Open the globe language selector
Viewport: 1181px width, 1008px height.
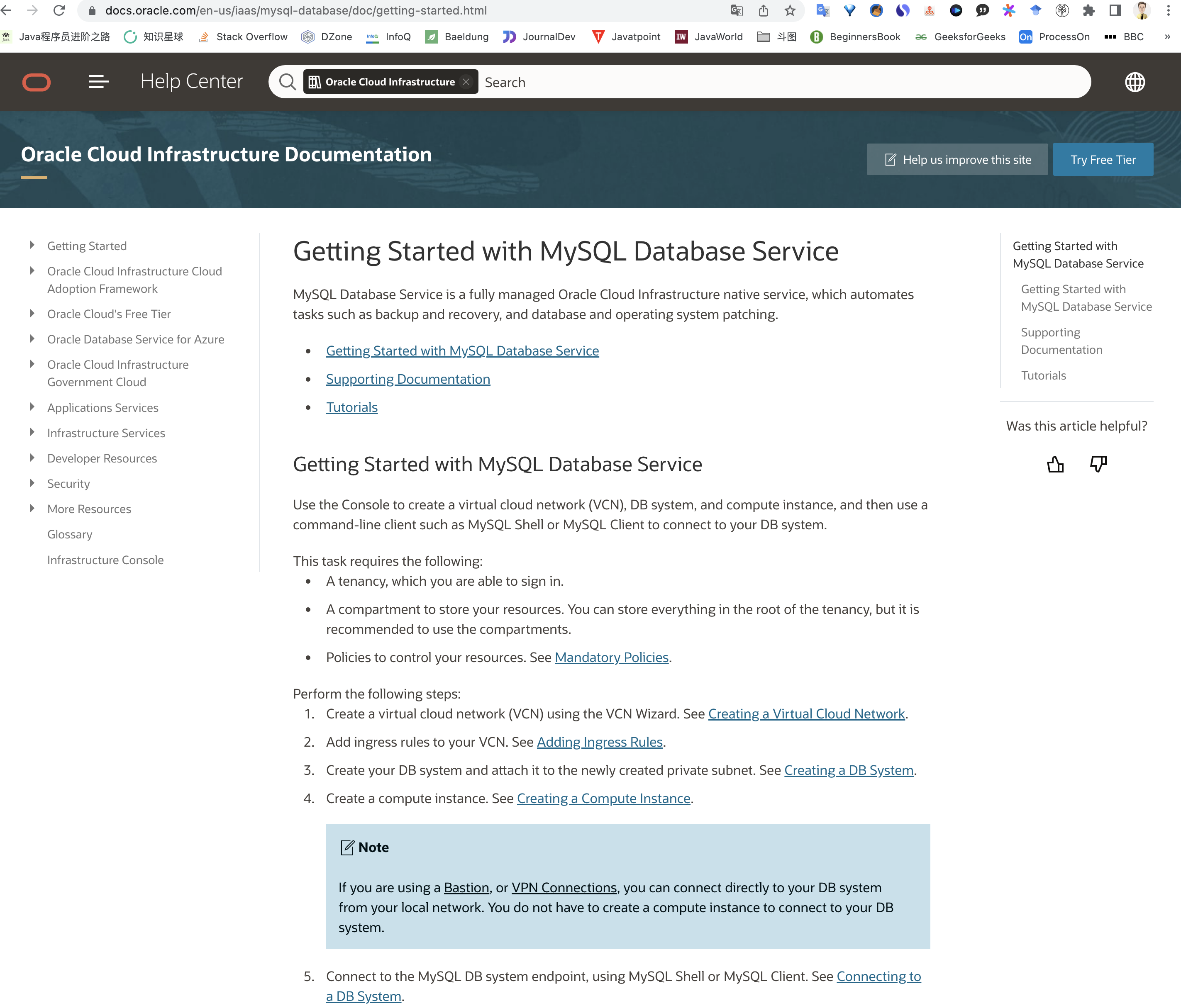coord(1135,81)
